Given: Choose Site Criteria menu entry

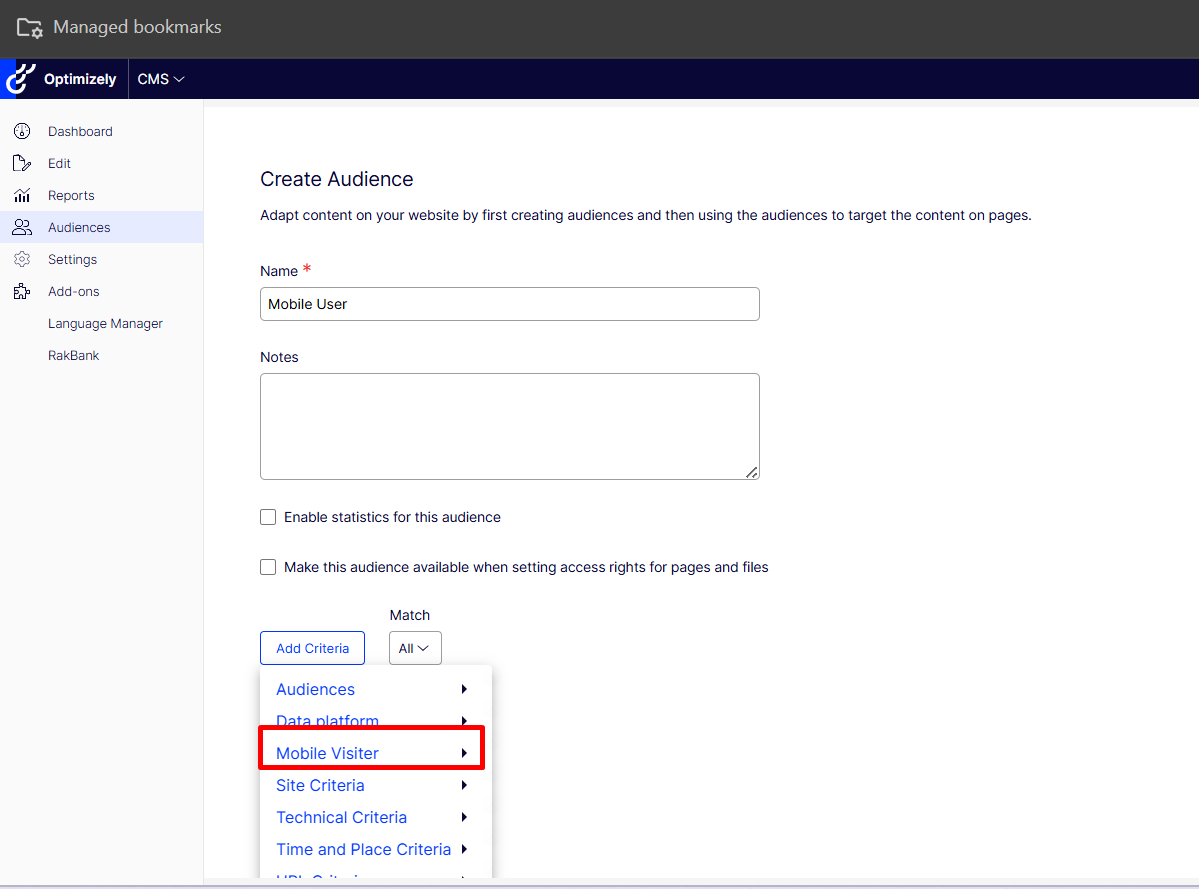Looking at the screenshot, I should click(320, 785).
